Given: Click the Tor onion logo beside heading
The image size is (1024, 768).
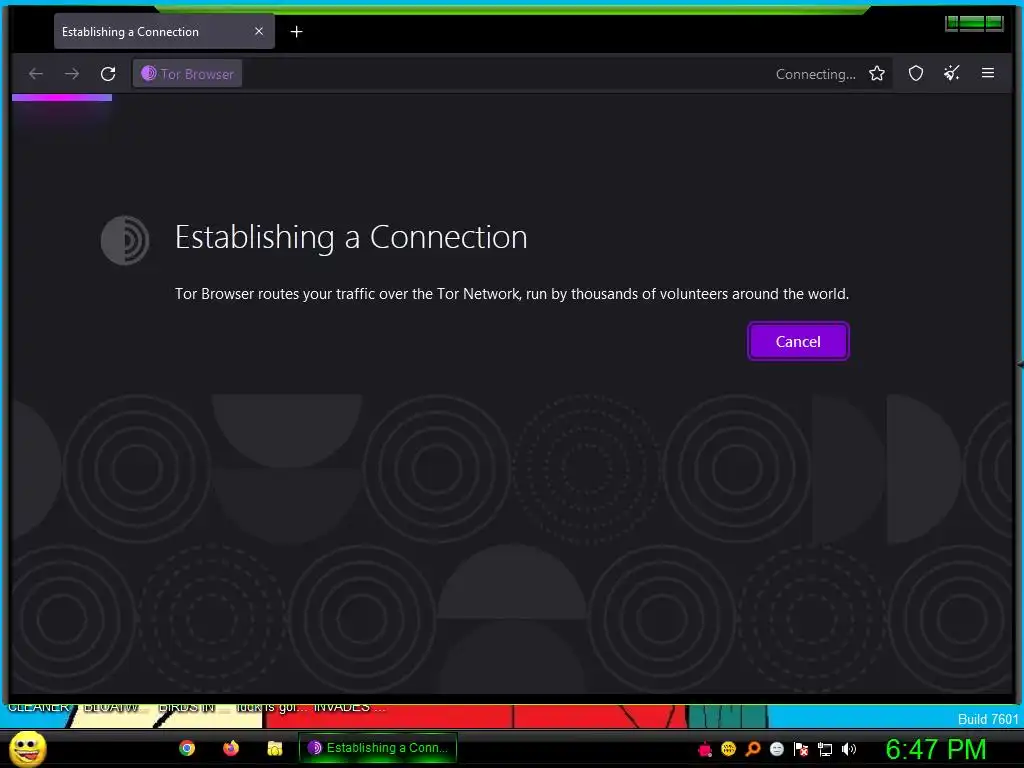Looking at the screenshot, I should point(125,240).
